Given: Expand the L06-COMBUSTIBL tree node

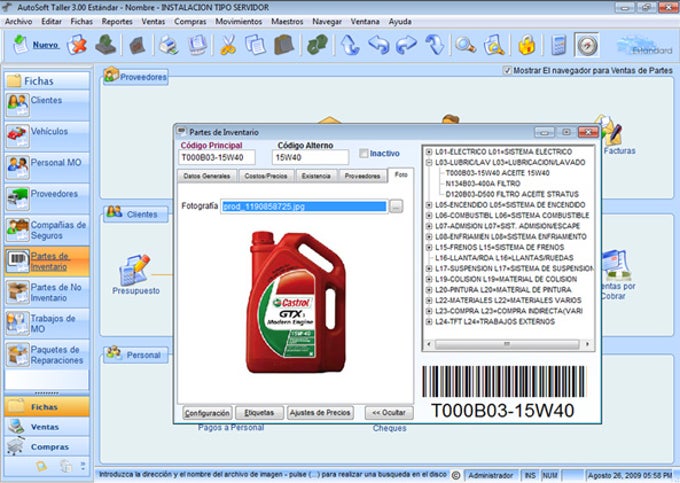Looking at the screenshot, I should [x=429, y=215].
